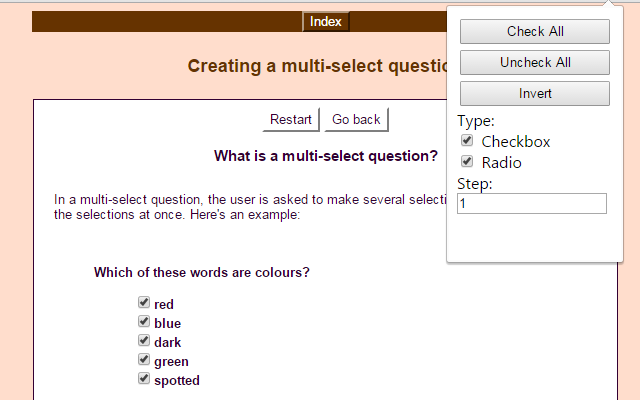Click the 'Radio' label text in popup
Viewport: 640px width, 400px height.
501,163
